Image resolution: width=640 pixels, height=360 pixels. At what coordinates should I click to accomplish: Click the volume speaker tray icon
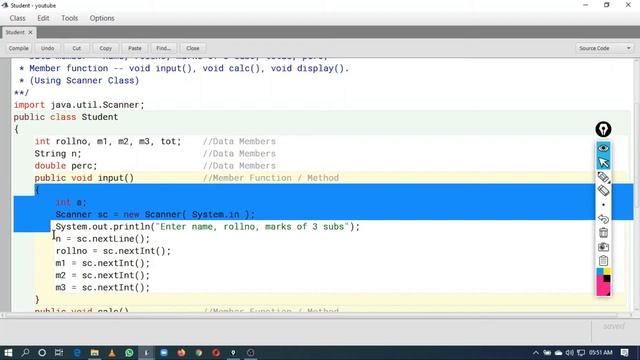569,352
